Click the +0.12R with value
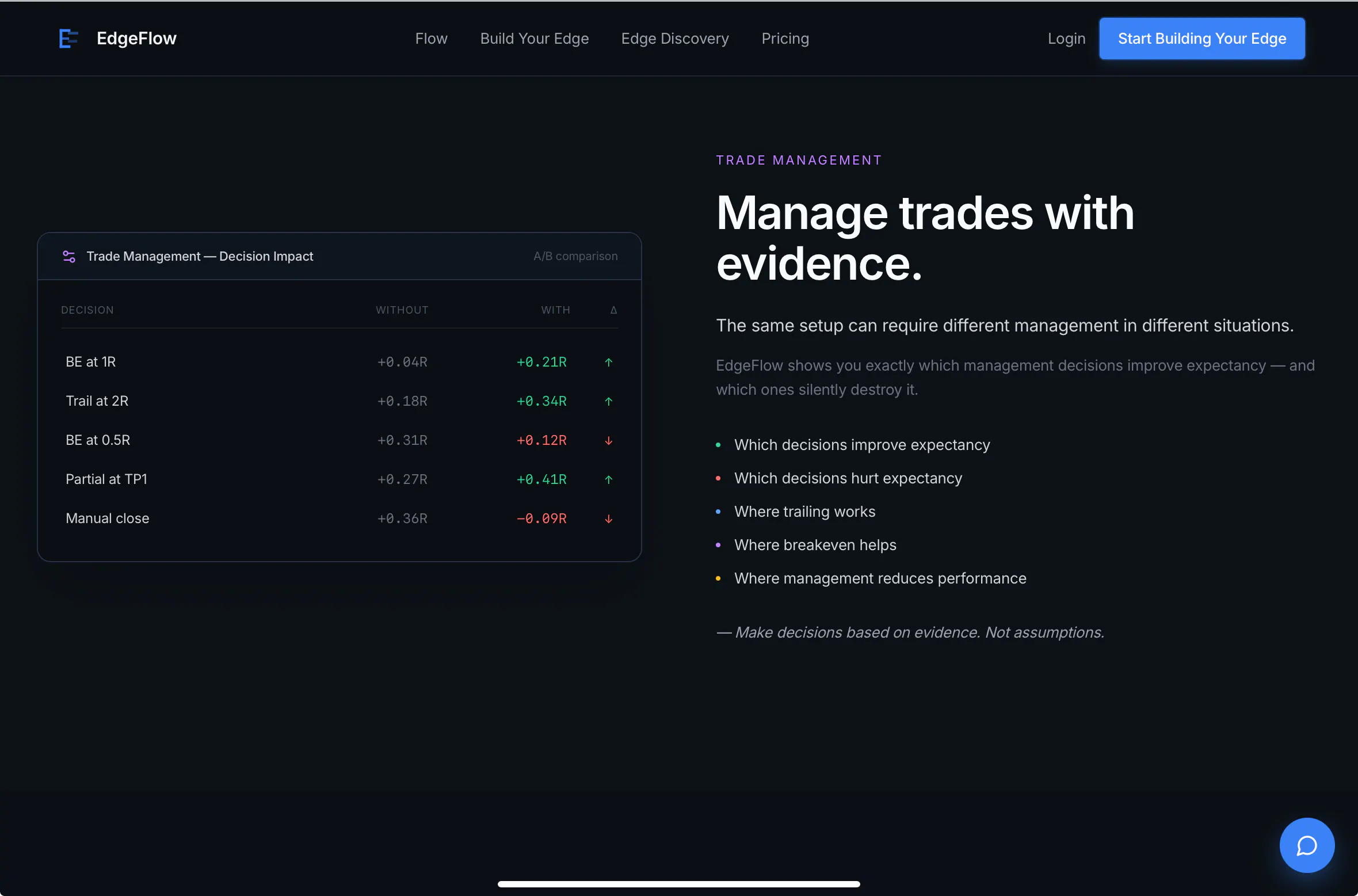Image resolution: width=1358 pixels, height=896 pixels. (541, 440)
